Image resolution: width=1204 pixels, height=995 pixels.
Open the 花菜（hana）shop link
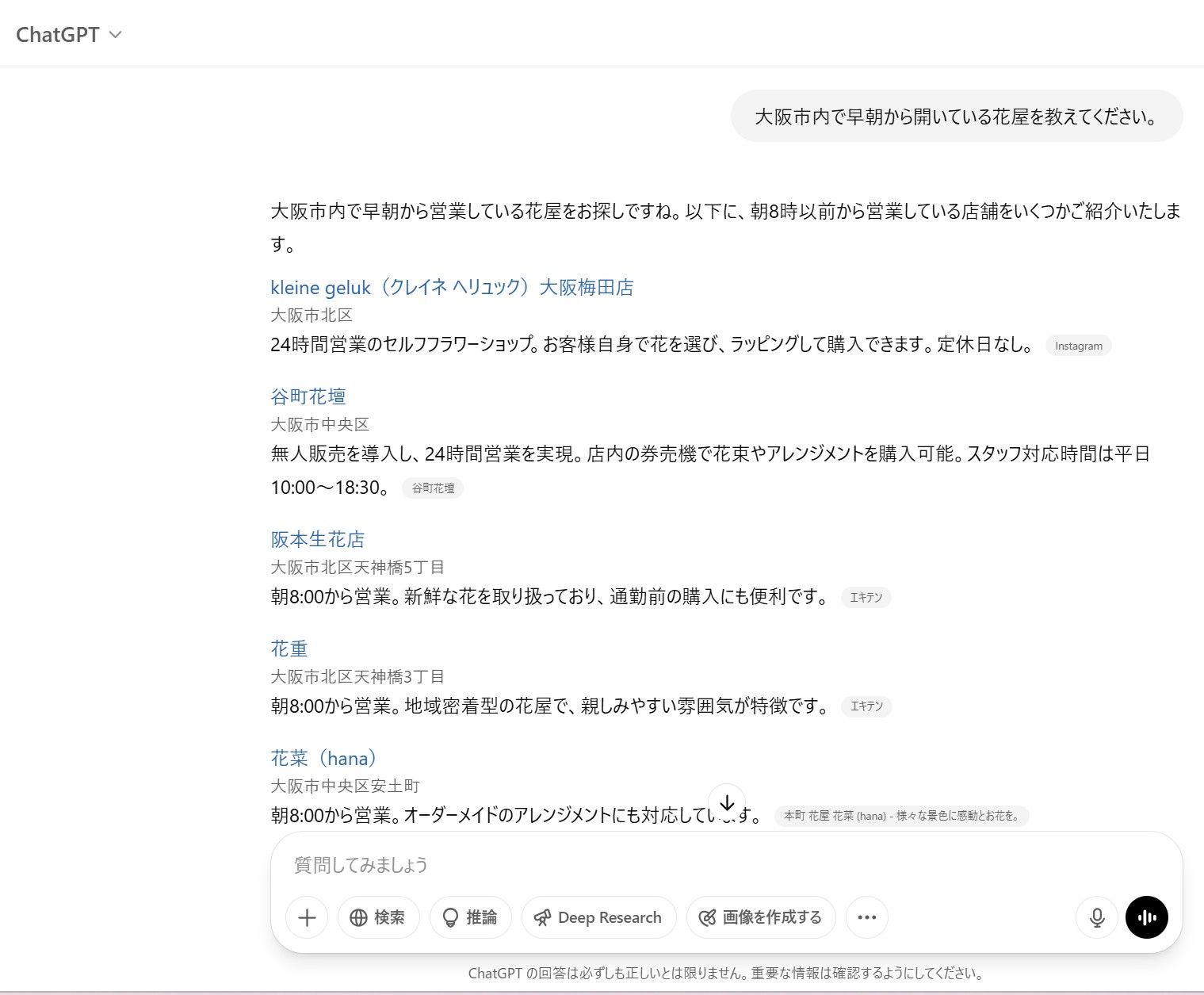(323, 759)
